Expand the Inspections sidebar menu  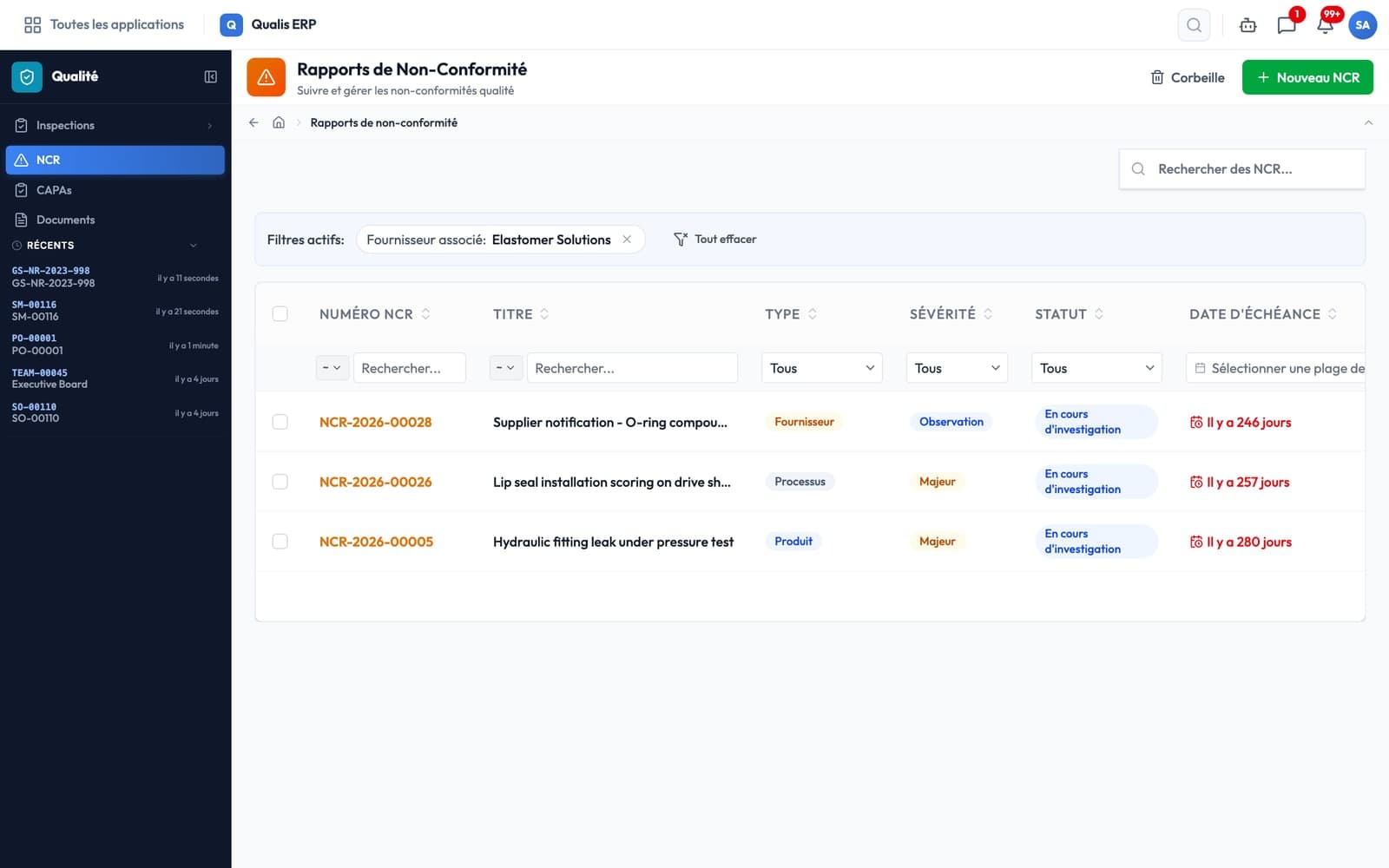point(115,126)
